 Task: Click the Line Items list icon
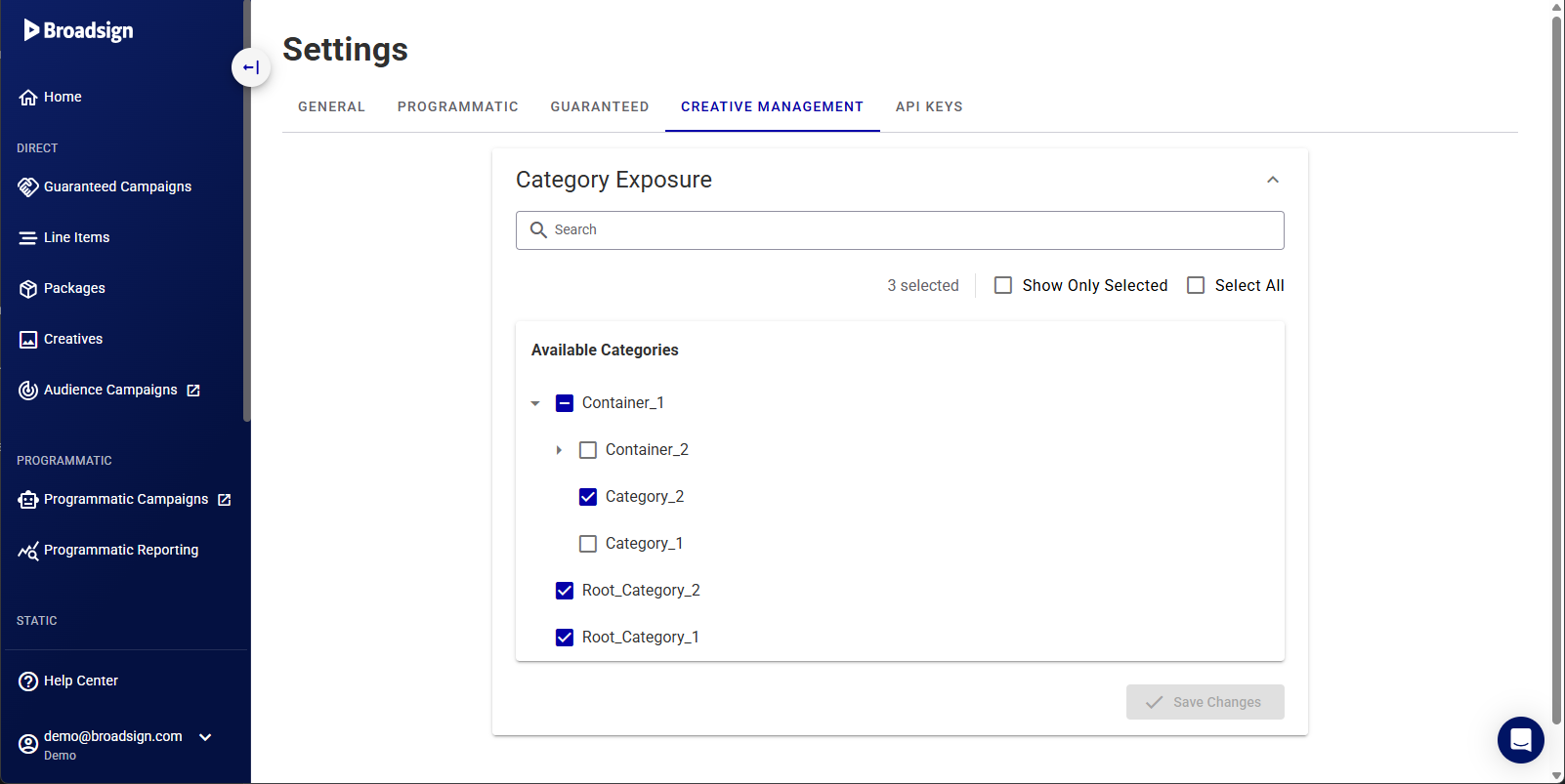pyautogui.click(x=28, y=237)
